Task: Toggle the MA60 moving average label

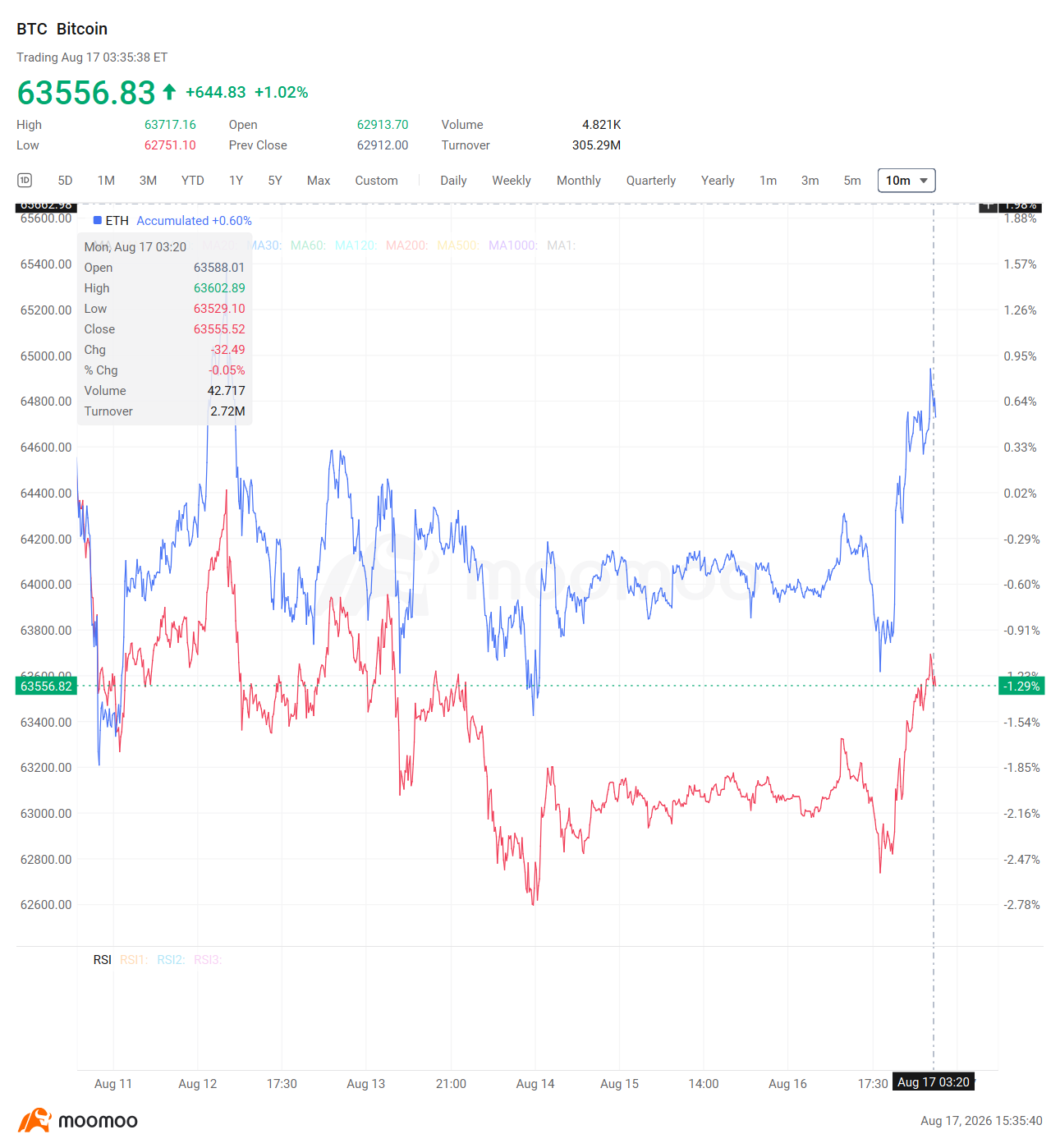Action: tap(308, 246)
